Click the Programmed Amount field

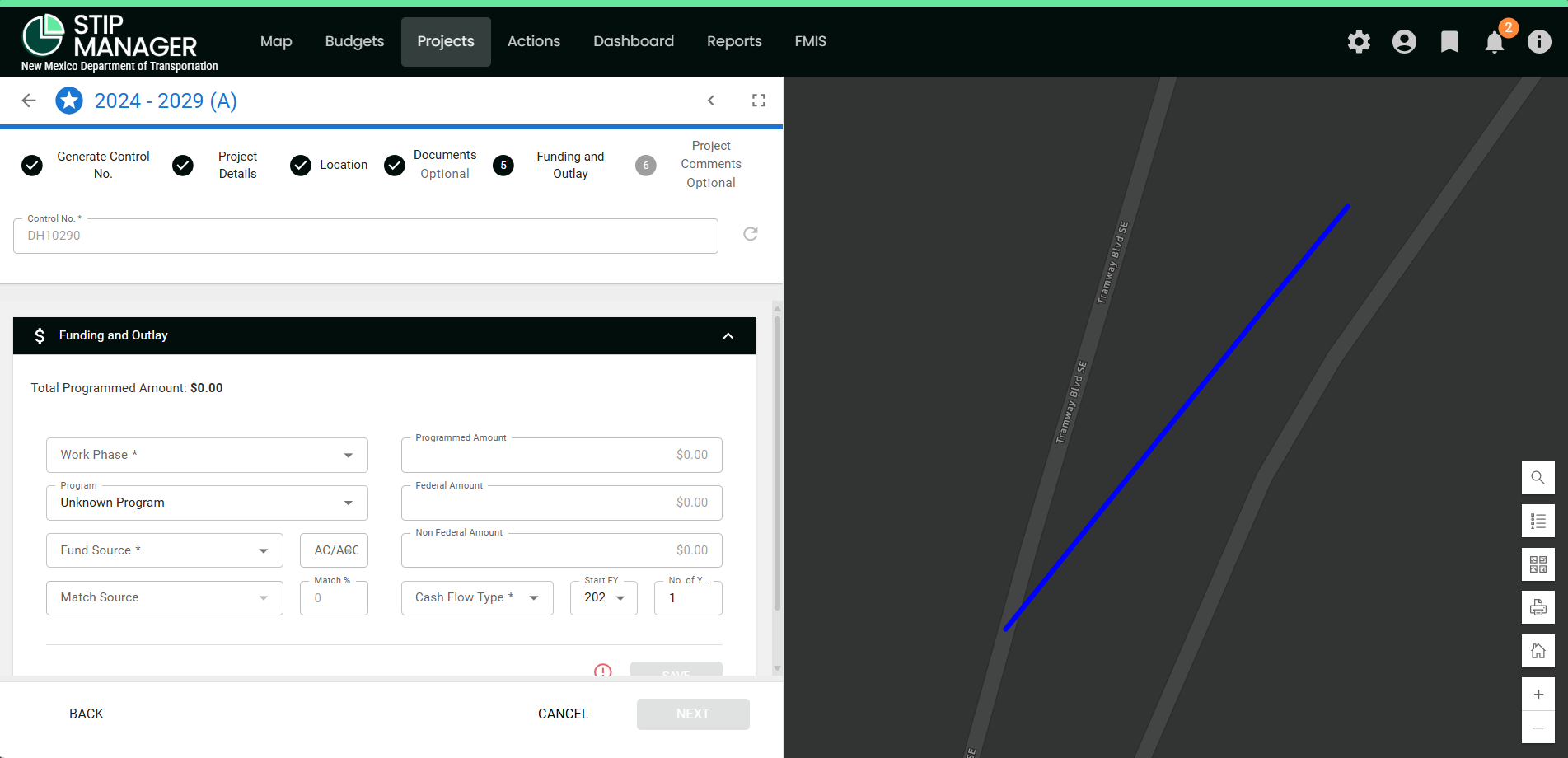pyautogui.click(x=562, y=455)
